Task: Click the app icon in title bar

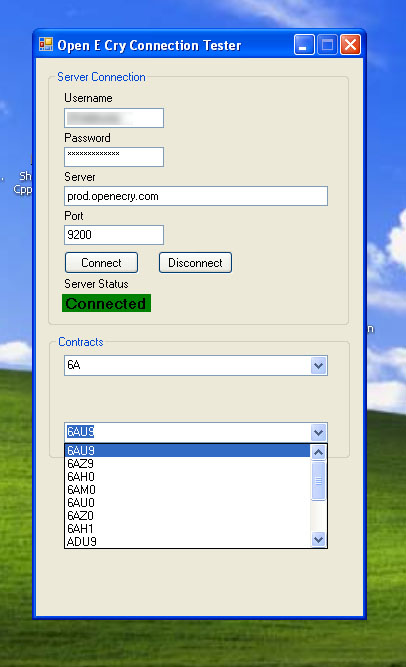Action: click(x=46, y=44)
